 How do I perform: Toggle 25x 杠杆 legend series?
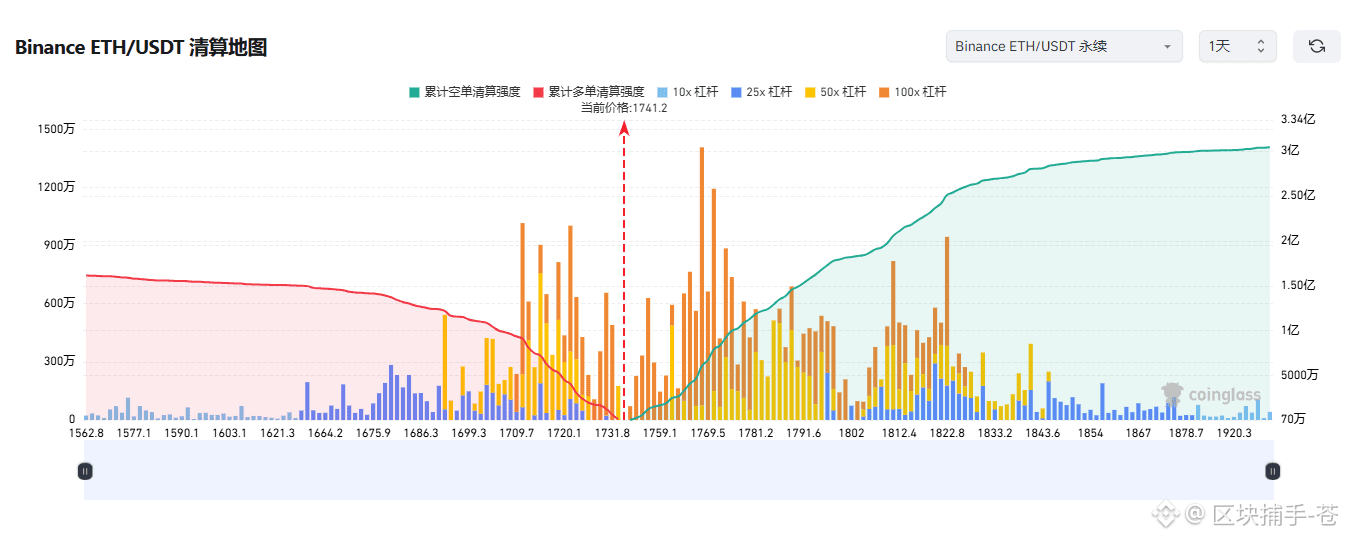click(x=761, y=92)
